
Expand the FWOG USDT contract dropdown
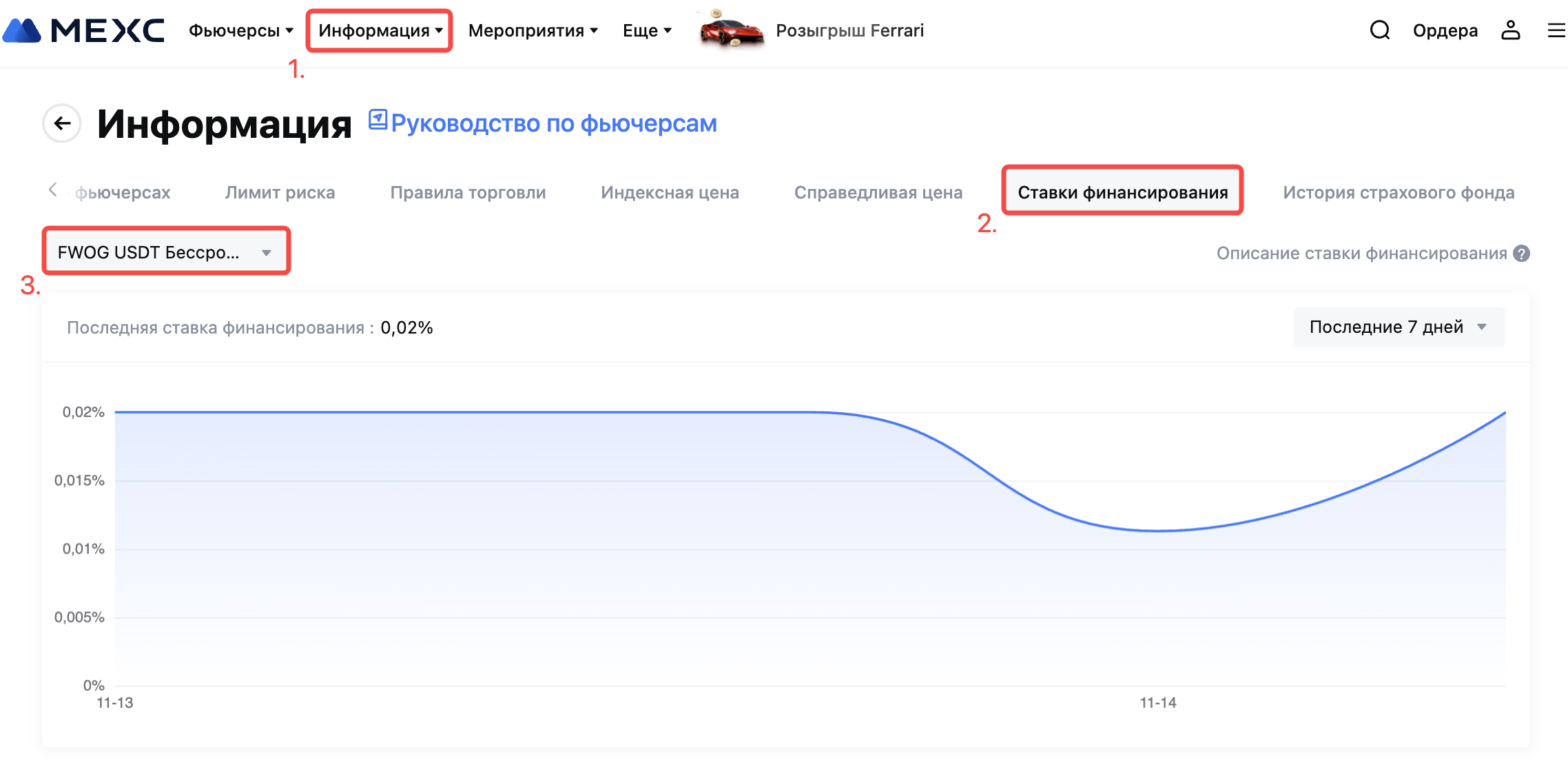point(165,252)
